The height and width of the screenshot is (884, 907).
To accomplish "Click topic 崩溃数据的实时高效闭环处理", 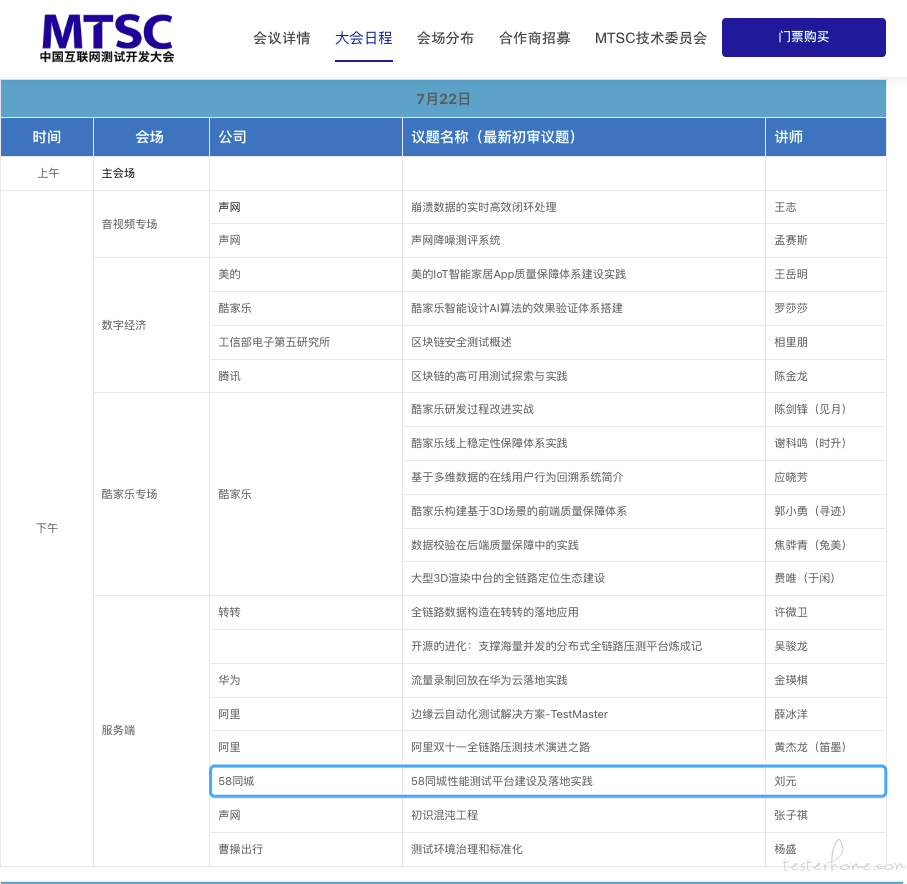I will 484,207.
